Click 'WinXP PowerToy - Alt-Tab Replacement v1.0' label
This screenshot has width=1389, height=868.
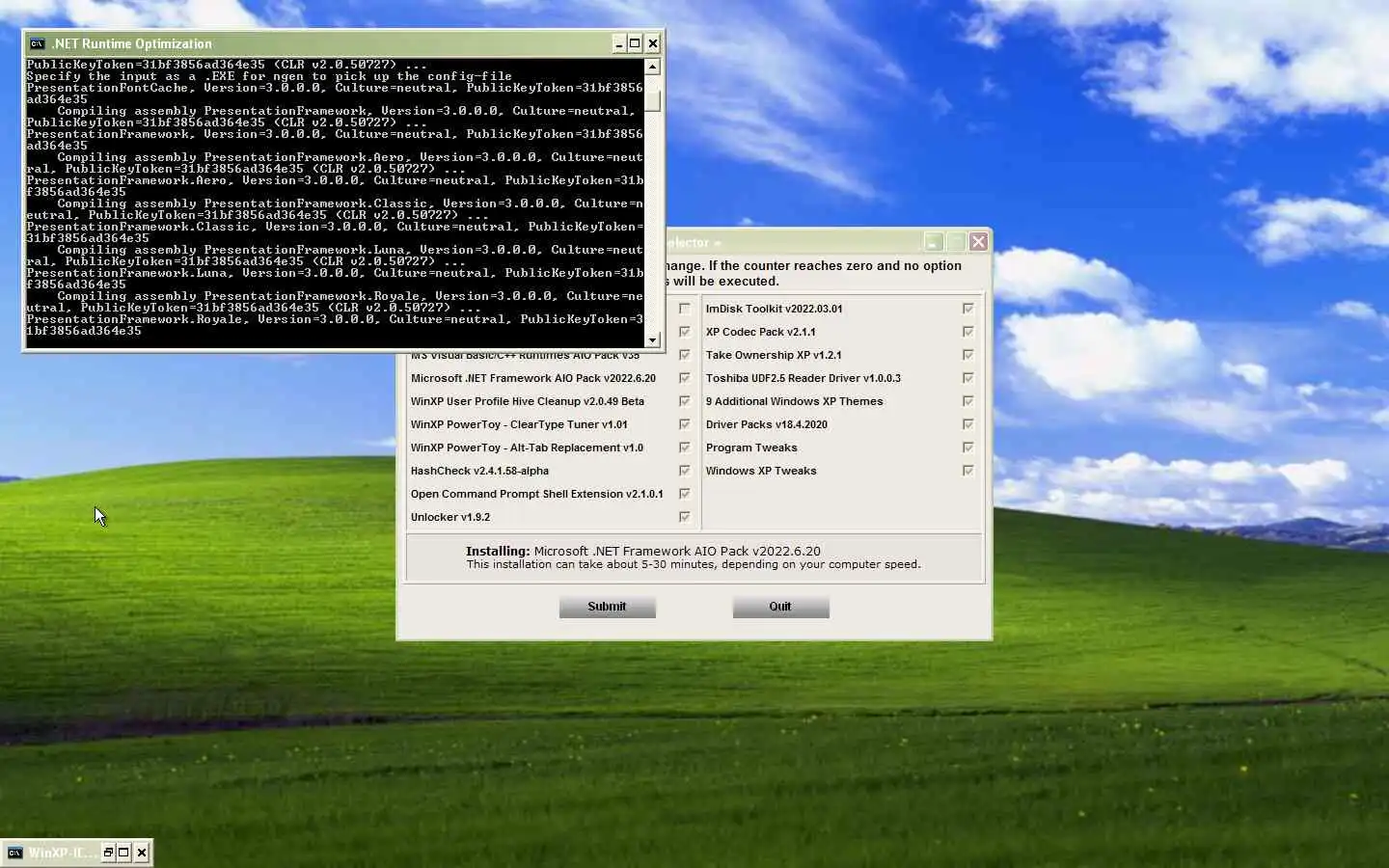[527, 448]
